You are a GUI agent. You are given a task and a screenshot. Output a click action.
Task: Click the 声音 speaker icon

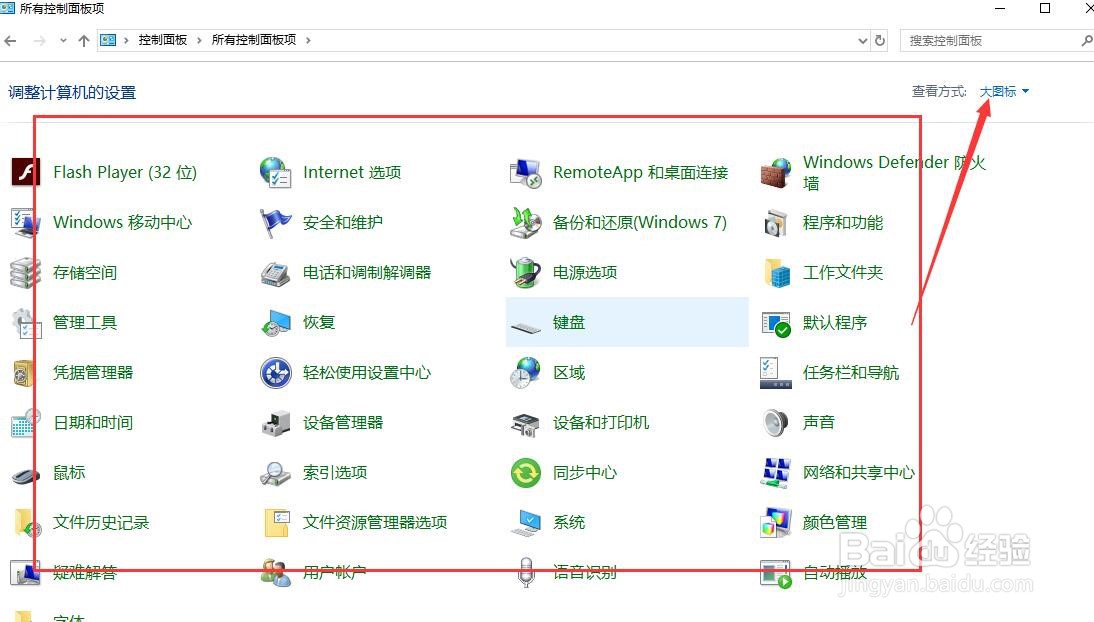click(776, 422)
